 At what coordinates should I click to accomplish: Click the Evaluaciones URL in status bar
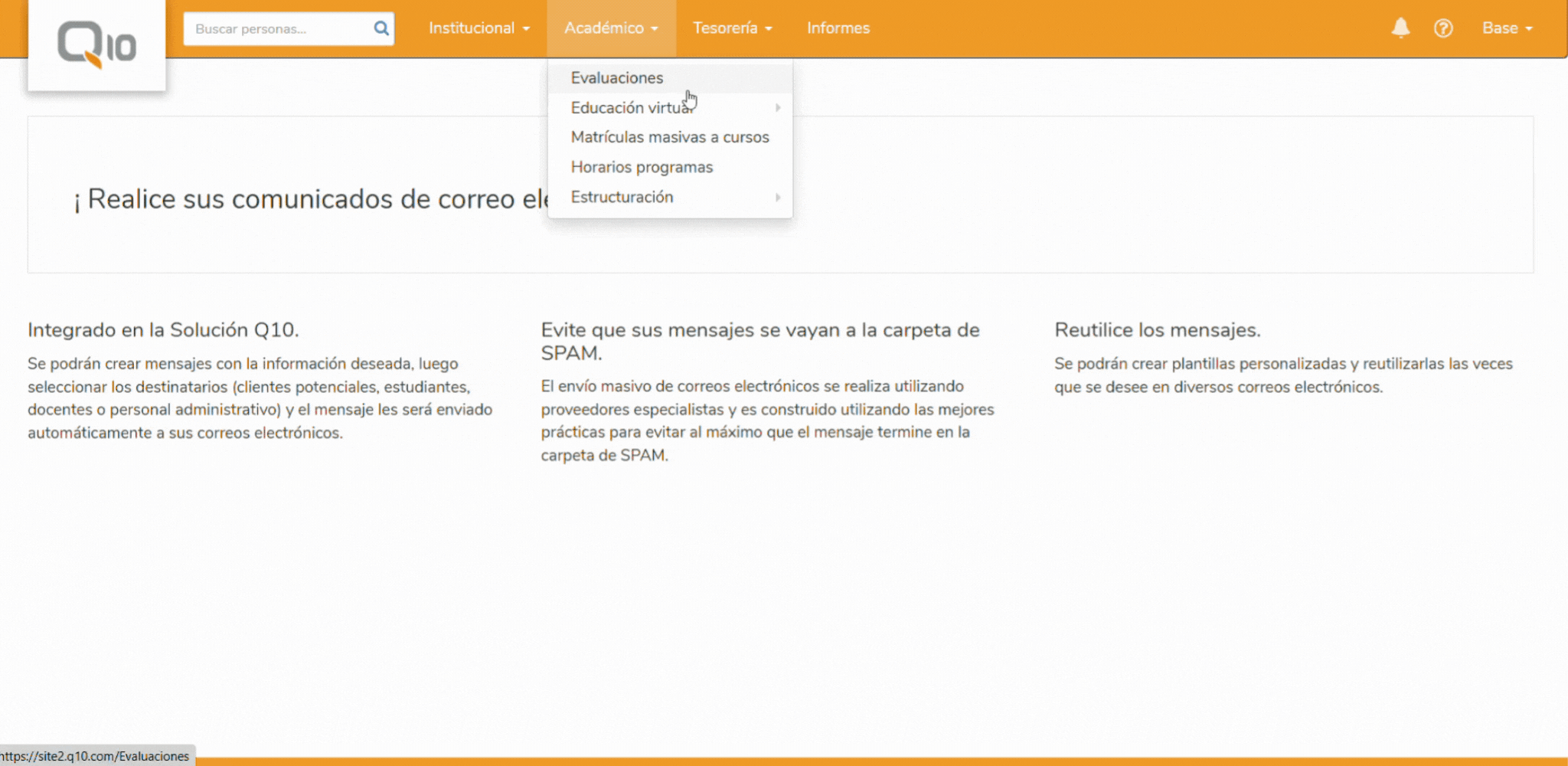[95, 756]
